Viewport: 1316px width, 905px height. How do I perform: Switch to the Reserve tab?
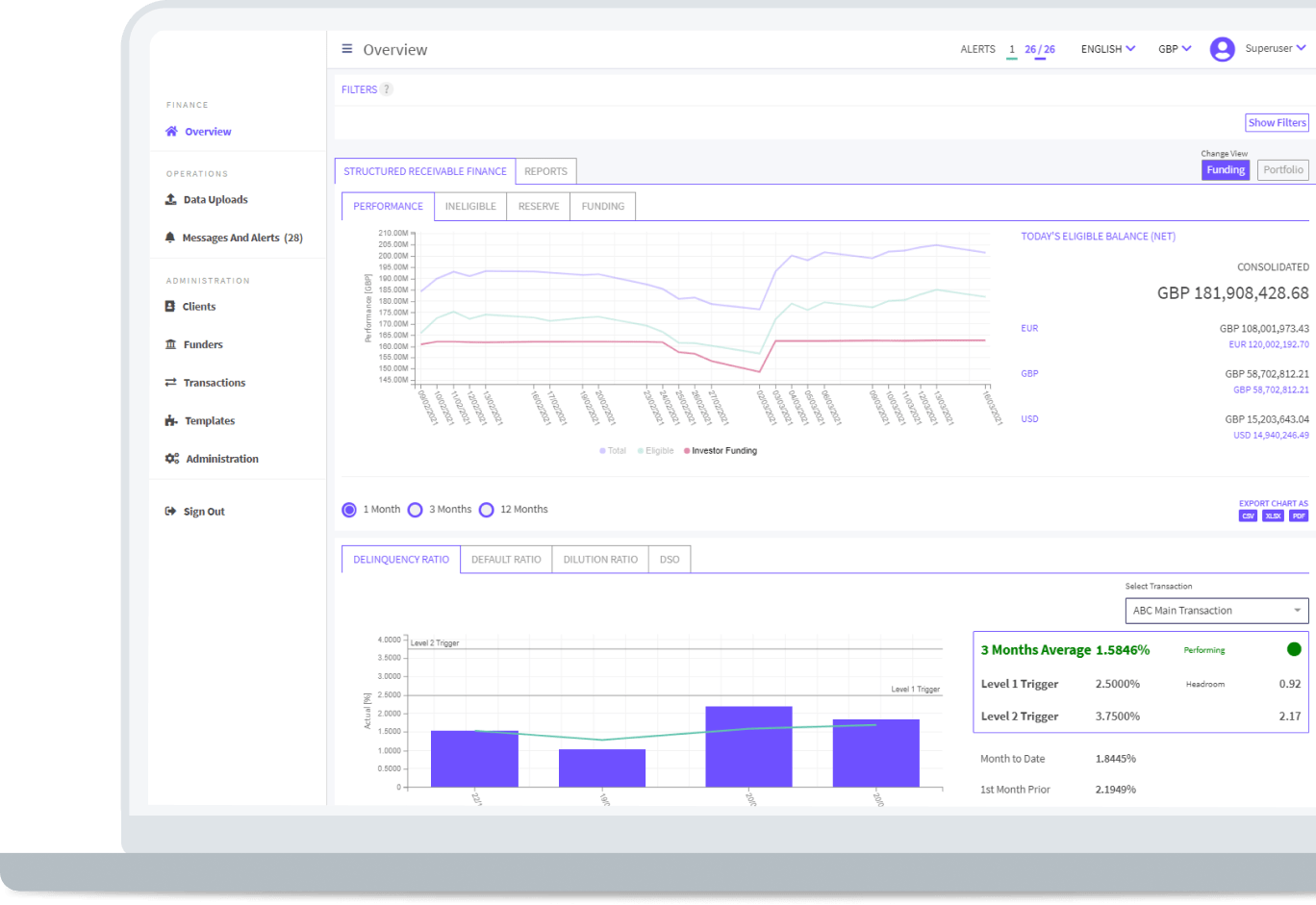tap(539, 207)
